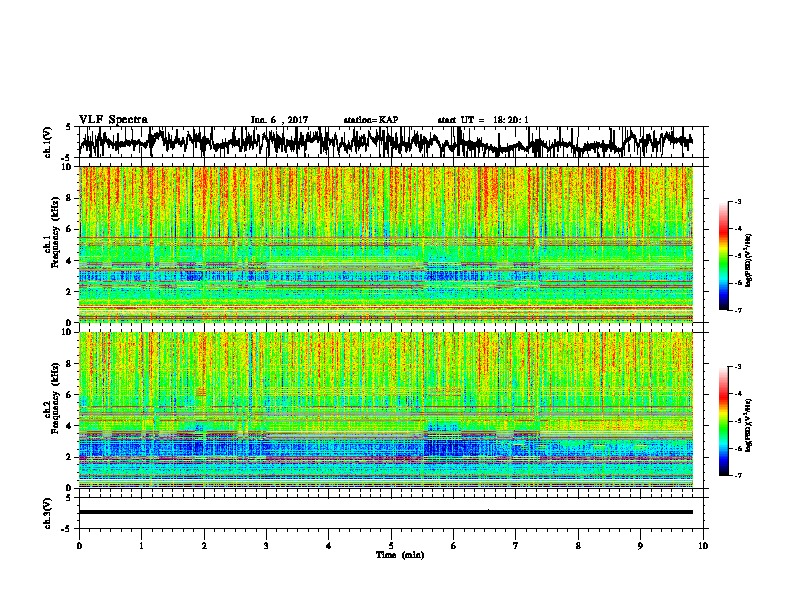Click the ch.1 spectrogram color bar
The width and height of the screenshot is (792, 612).
723,256
